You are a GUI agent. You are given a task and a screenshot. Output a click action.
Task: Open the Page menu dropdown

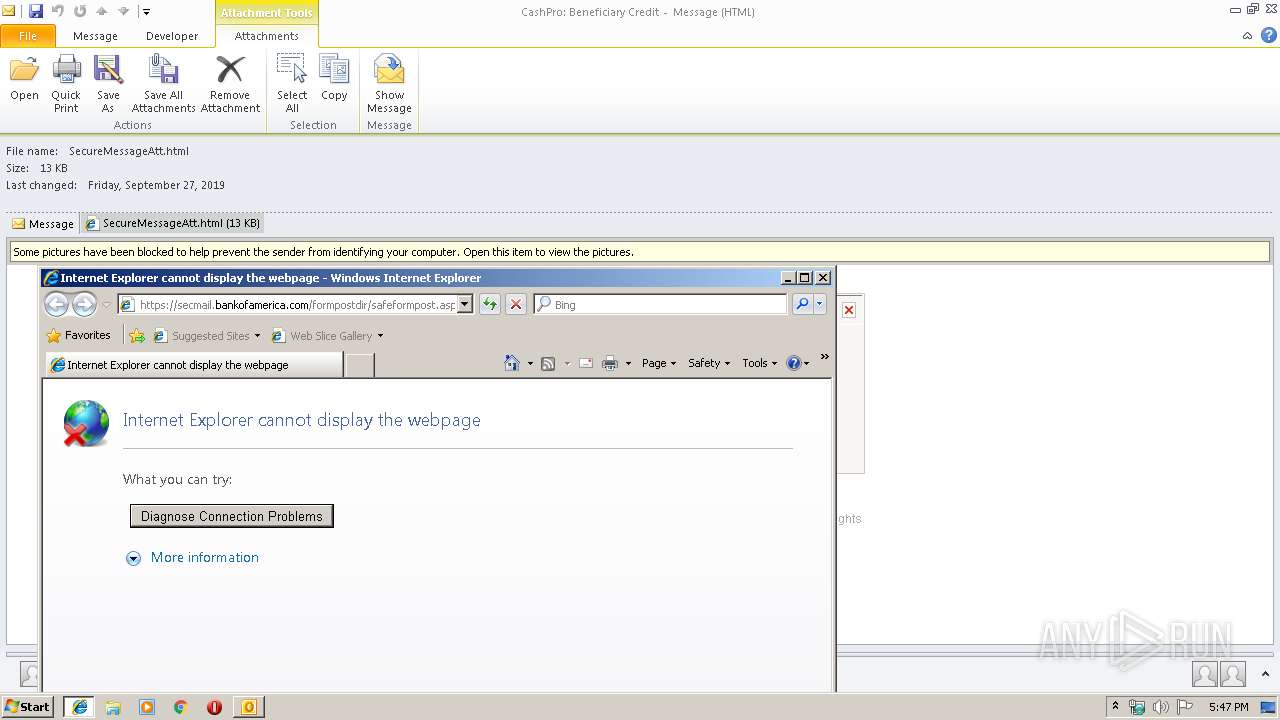[x=659, y=363]
